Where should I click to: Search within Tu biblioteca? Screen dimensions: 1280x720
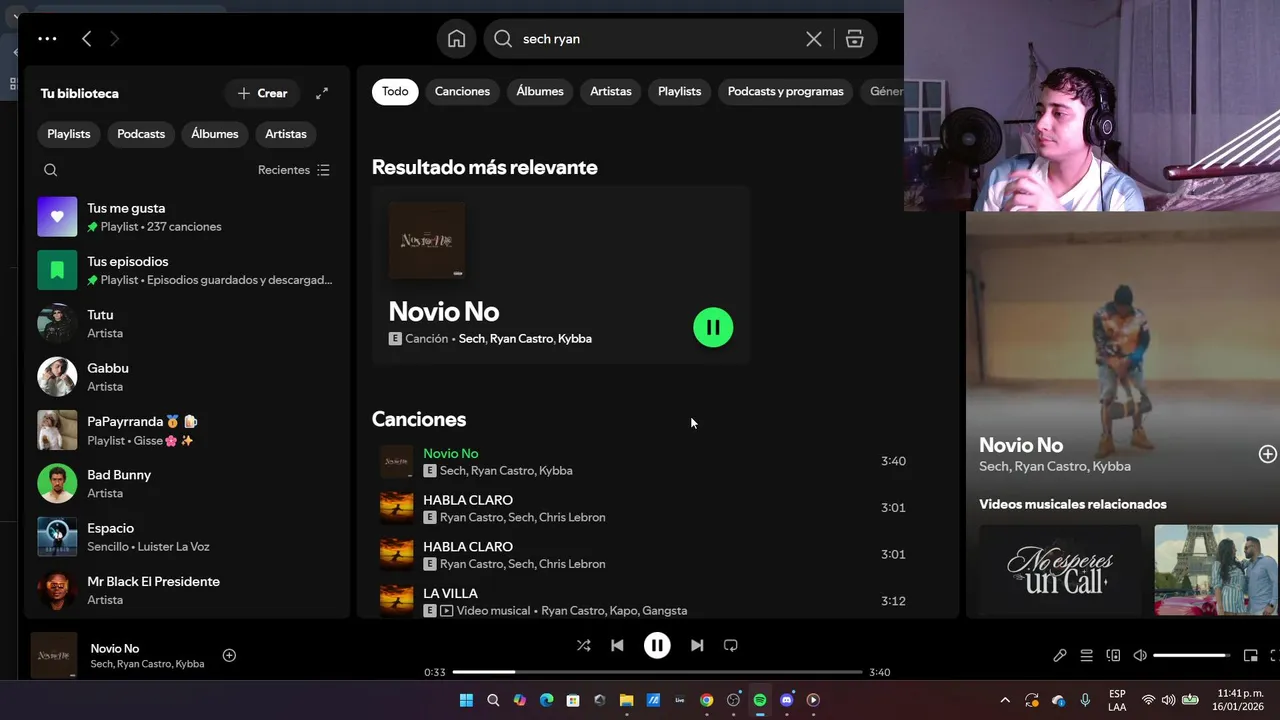coord(51,170)
